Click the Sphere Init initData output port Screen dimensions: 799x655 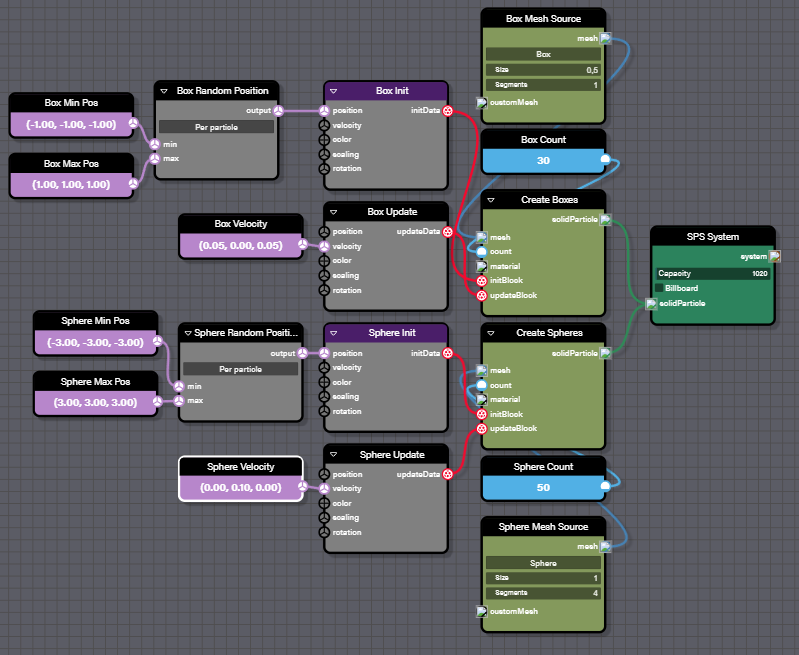(447, 353)
